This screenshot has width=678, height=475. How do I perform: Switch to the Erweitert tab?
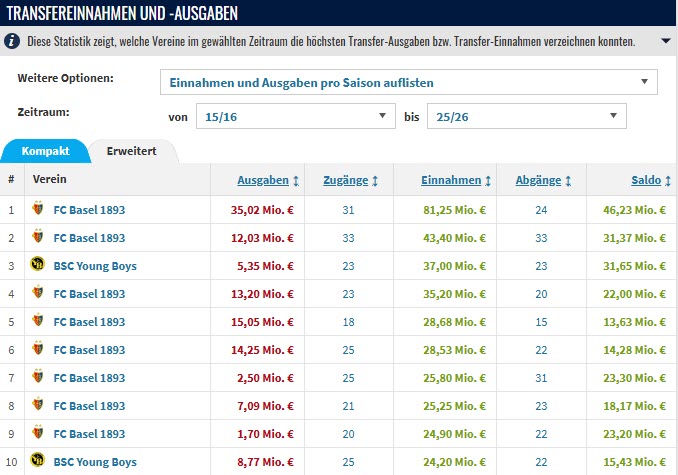[131, 151]
